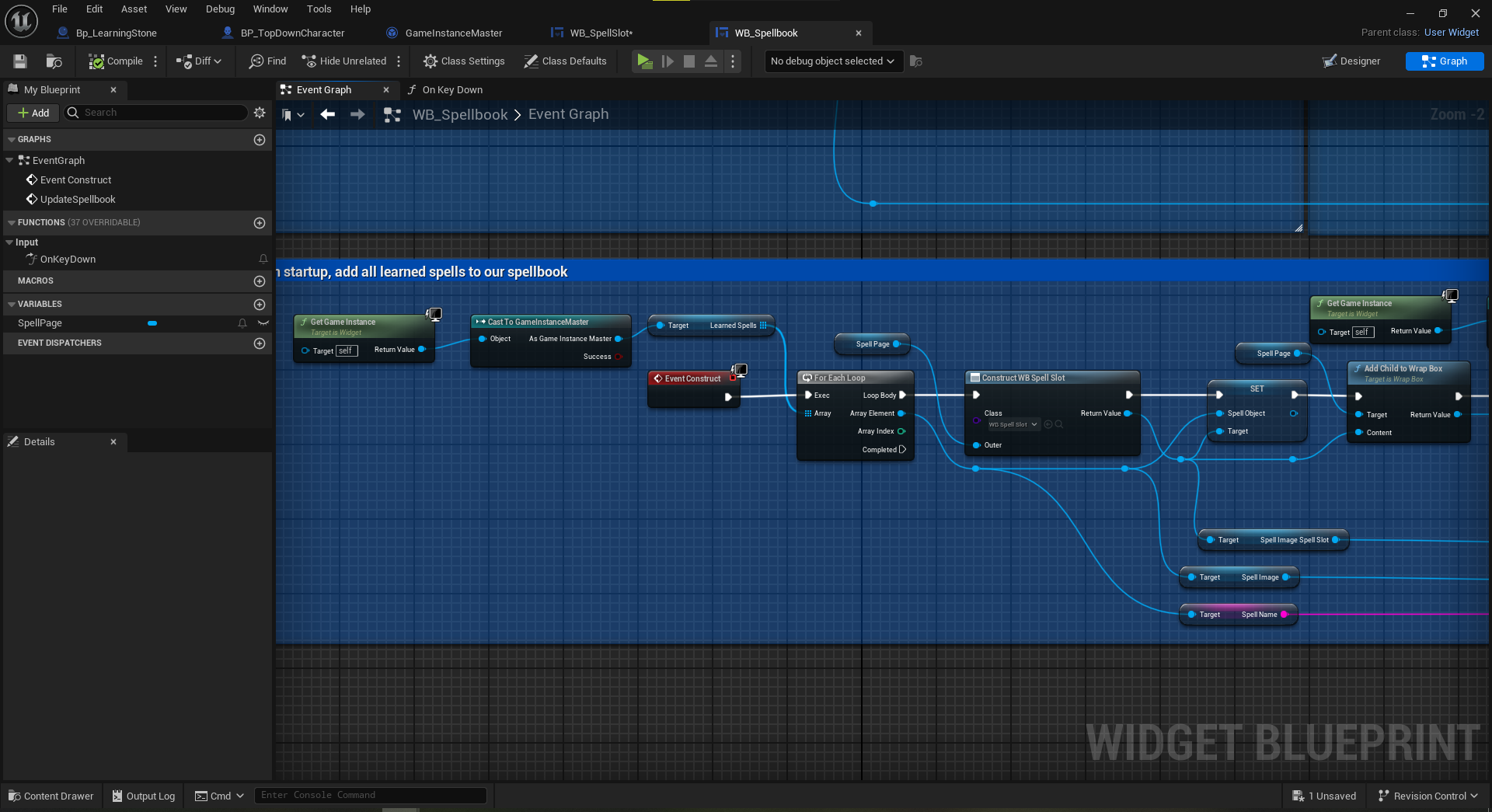Image resolution: width=1492 pixels, height=812 pixels.
Task: Compile the widget blueprint
Action: (116, 61)
